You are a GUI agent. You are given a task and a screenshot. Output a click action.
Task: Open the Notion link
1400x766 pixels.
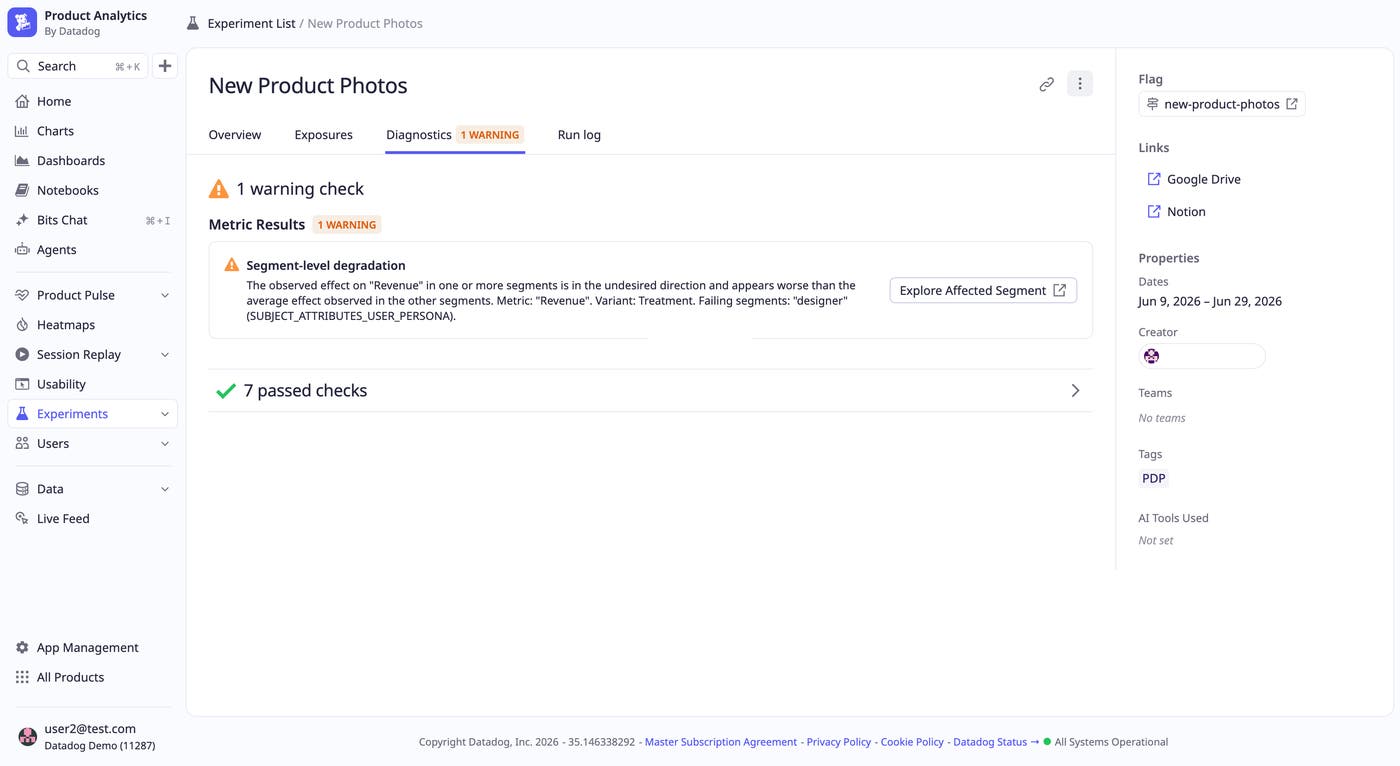(x=1177, y=211)
